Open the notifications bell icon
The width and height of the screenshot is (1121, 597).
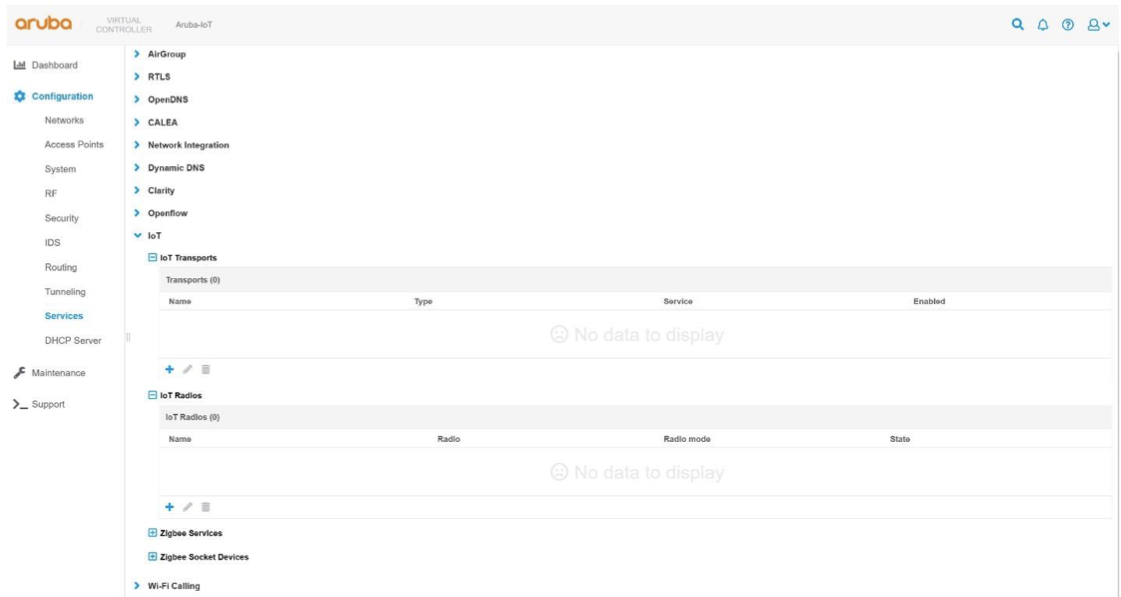coord(1041,25)
